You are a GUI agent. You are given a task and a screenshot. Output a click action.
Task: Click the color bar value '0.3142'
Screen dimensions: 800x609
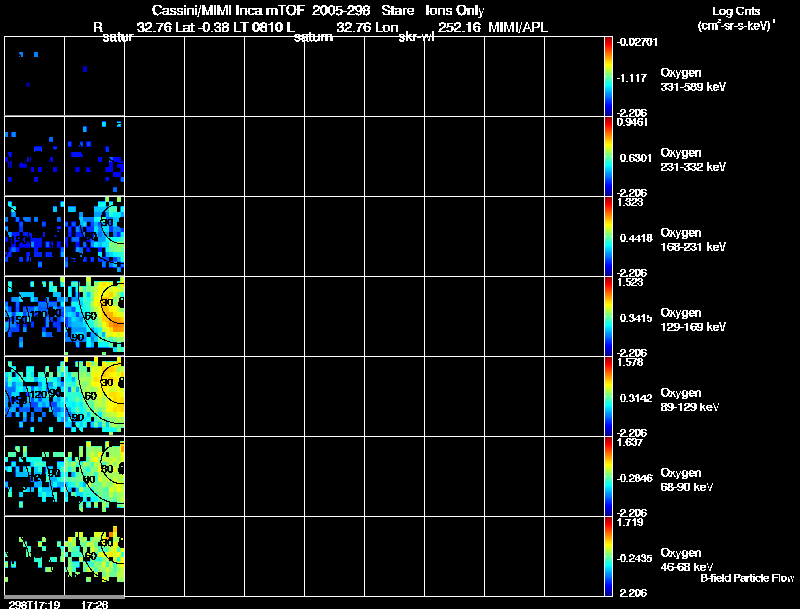pyautogui.click(x=636, y=398)
